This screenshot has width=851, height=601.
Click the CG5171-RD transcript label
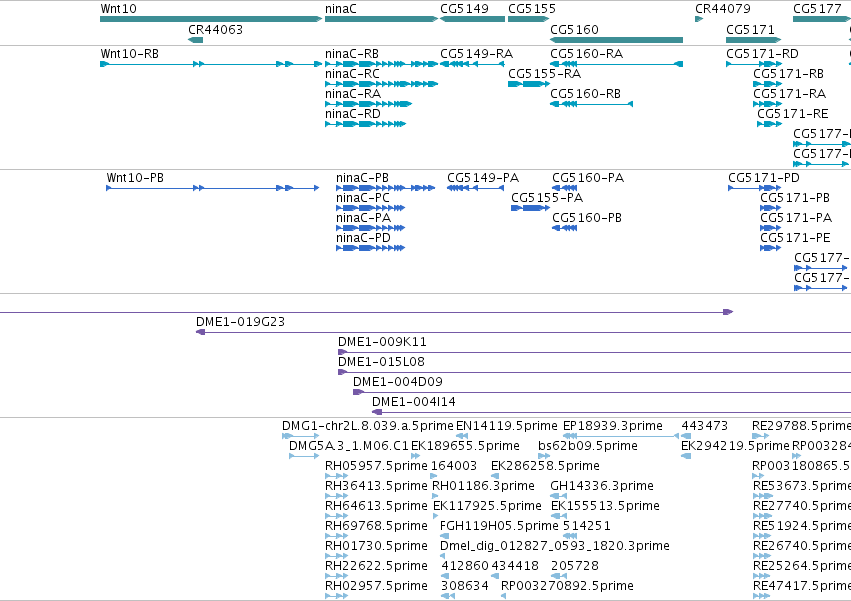pyautogui.click(x=763, y=54)
